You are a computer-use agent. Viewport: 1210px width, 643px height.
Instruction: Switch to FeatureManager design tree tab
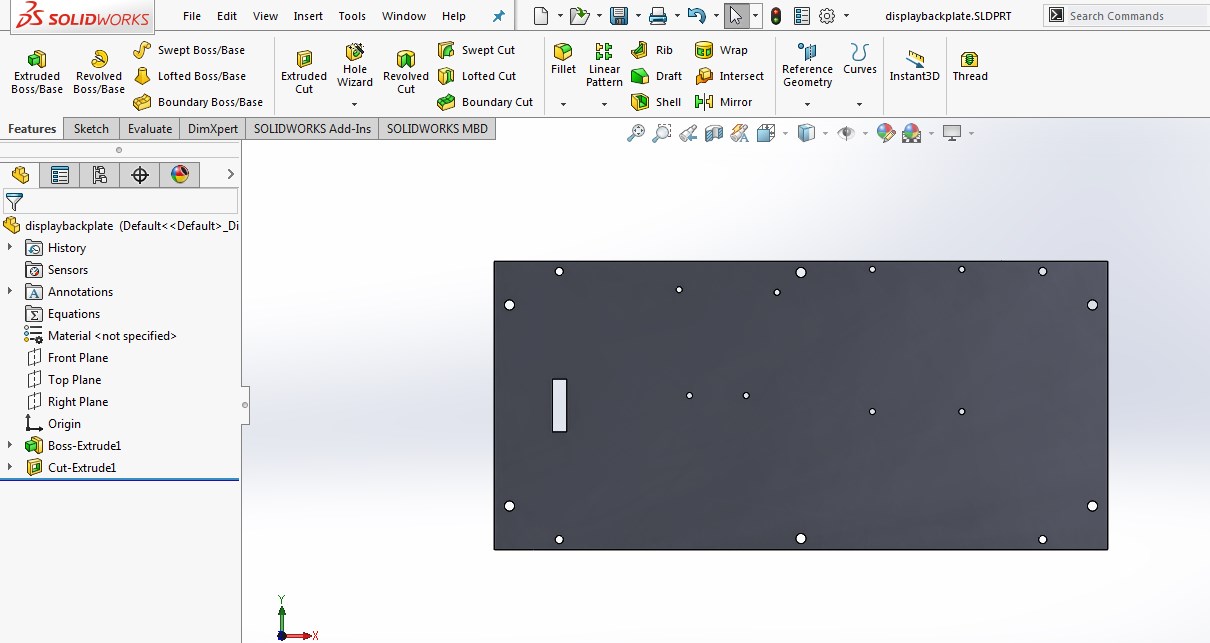pyautogui.click(x=20, y=175)
